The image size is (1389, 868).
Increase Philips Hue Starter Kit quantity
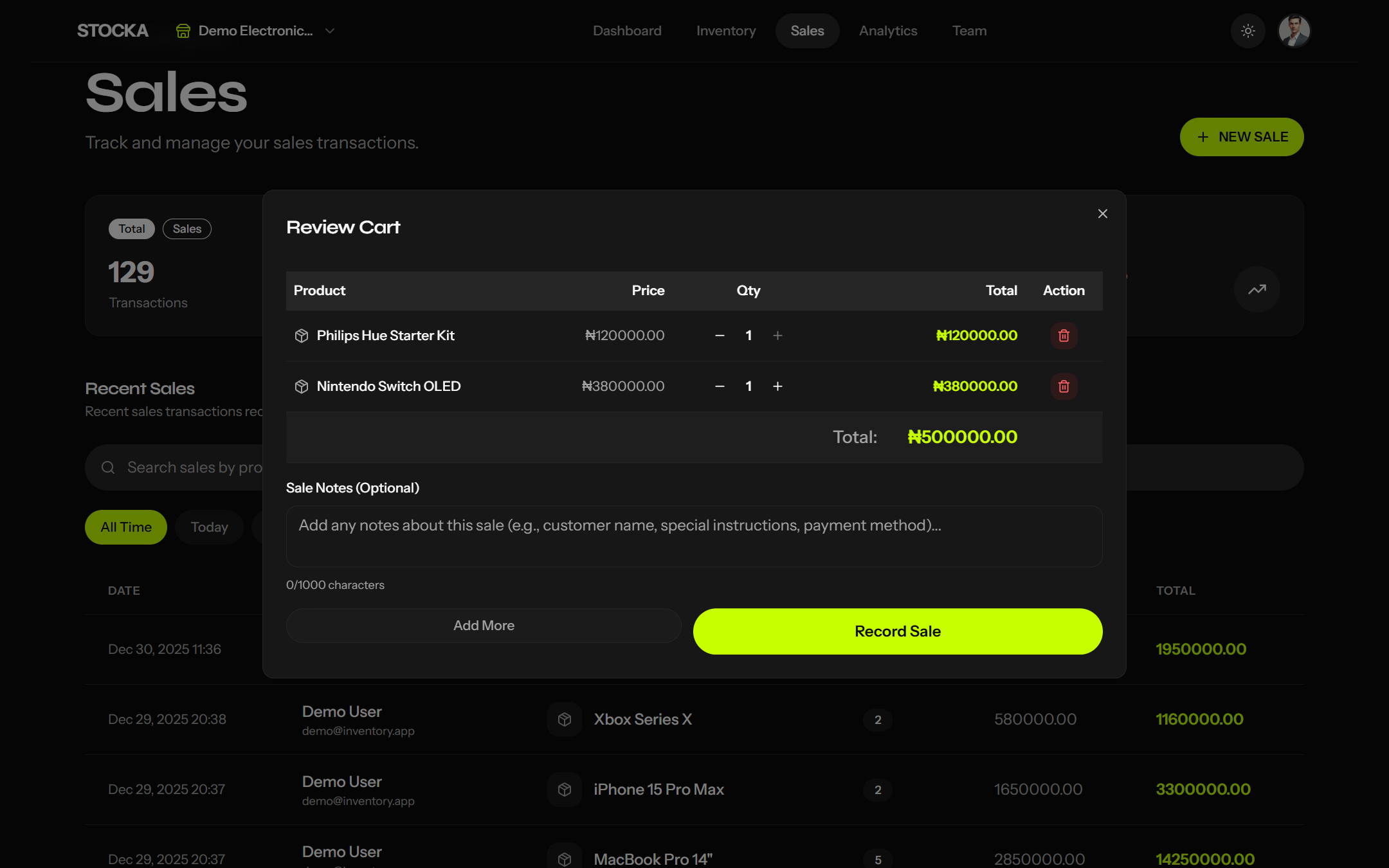tap(777, 336)
